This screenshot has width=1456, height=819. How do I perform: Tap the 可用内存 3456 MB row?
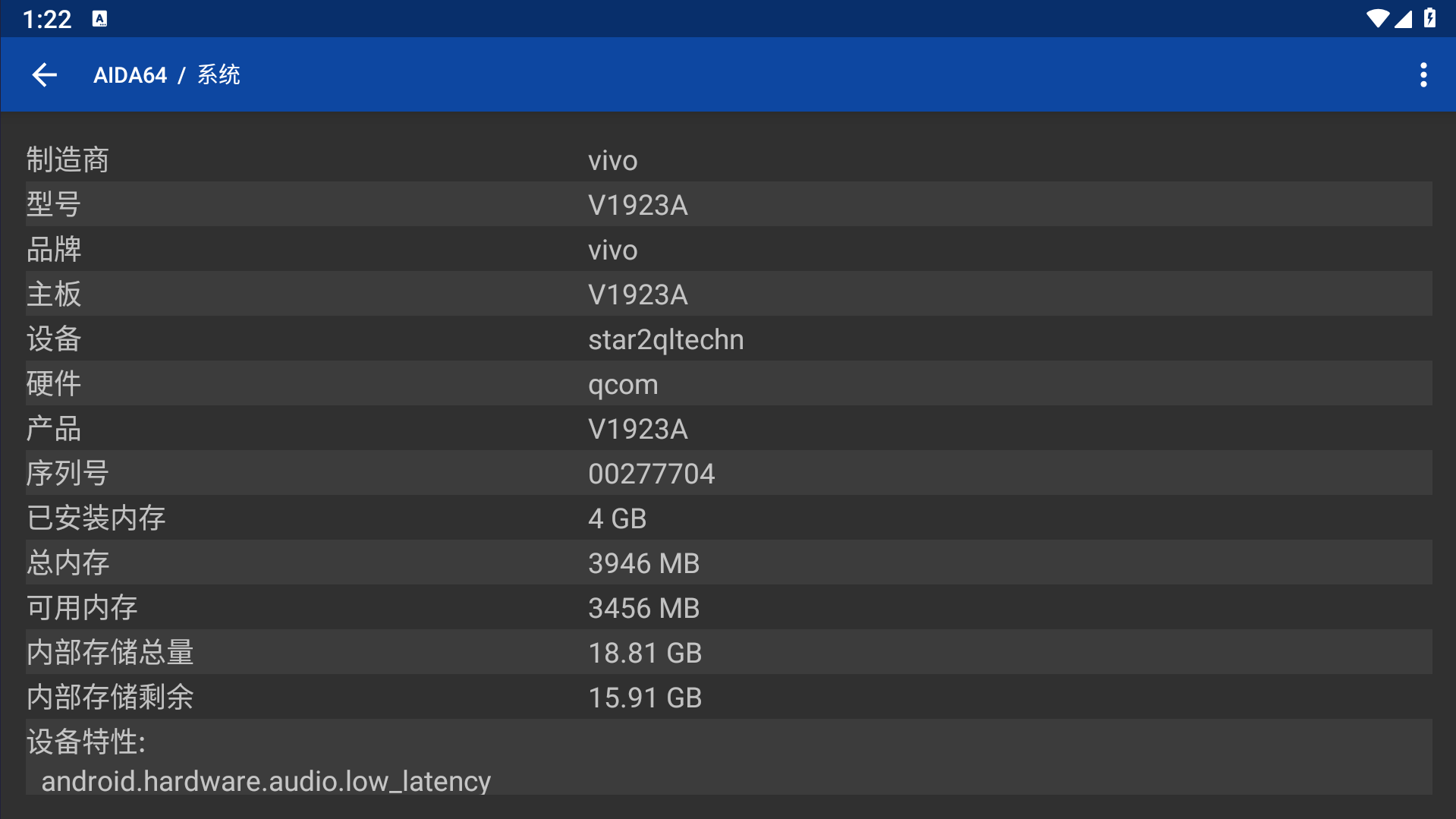(x=728, y=607)
